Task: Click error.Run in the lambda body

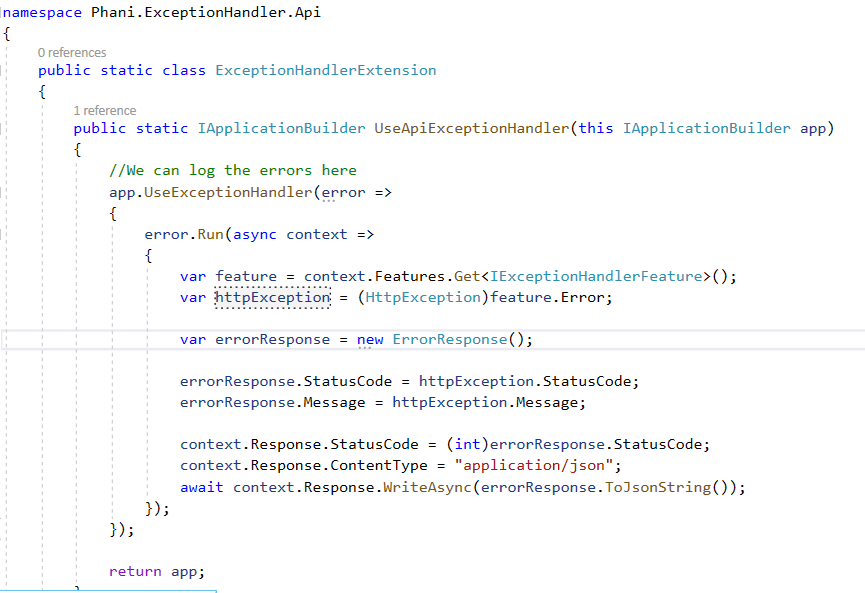Action: 184,234
